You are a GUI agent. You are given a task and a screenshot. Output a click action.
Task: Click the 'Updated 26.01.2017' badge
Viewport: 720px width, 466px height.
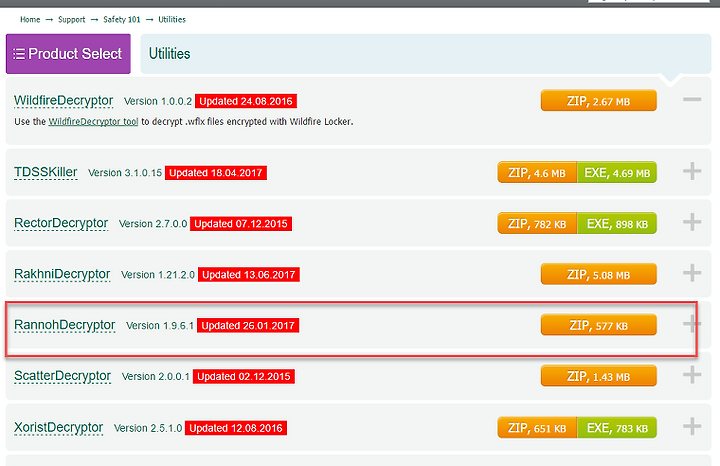(x=248, y=326)
